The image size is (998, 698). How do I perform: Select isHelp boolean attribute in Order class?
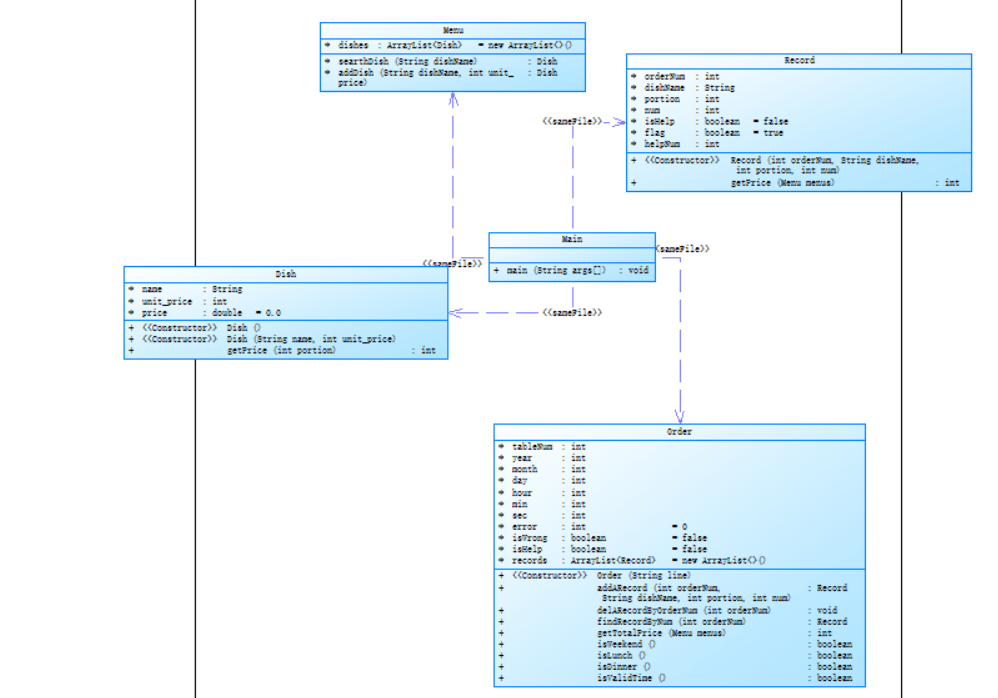(x=602, y=549)
